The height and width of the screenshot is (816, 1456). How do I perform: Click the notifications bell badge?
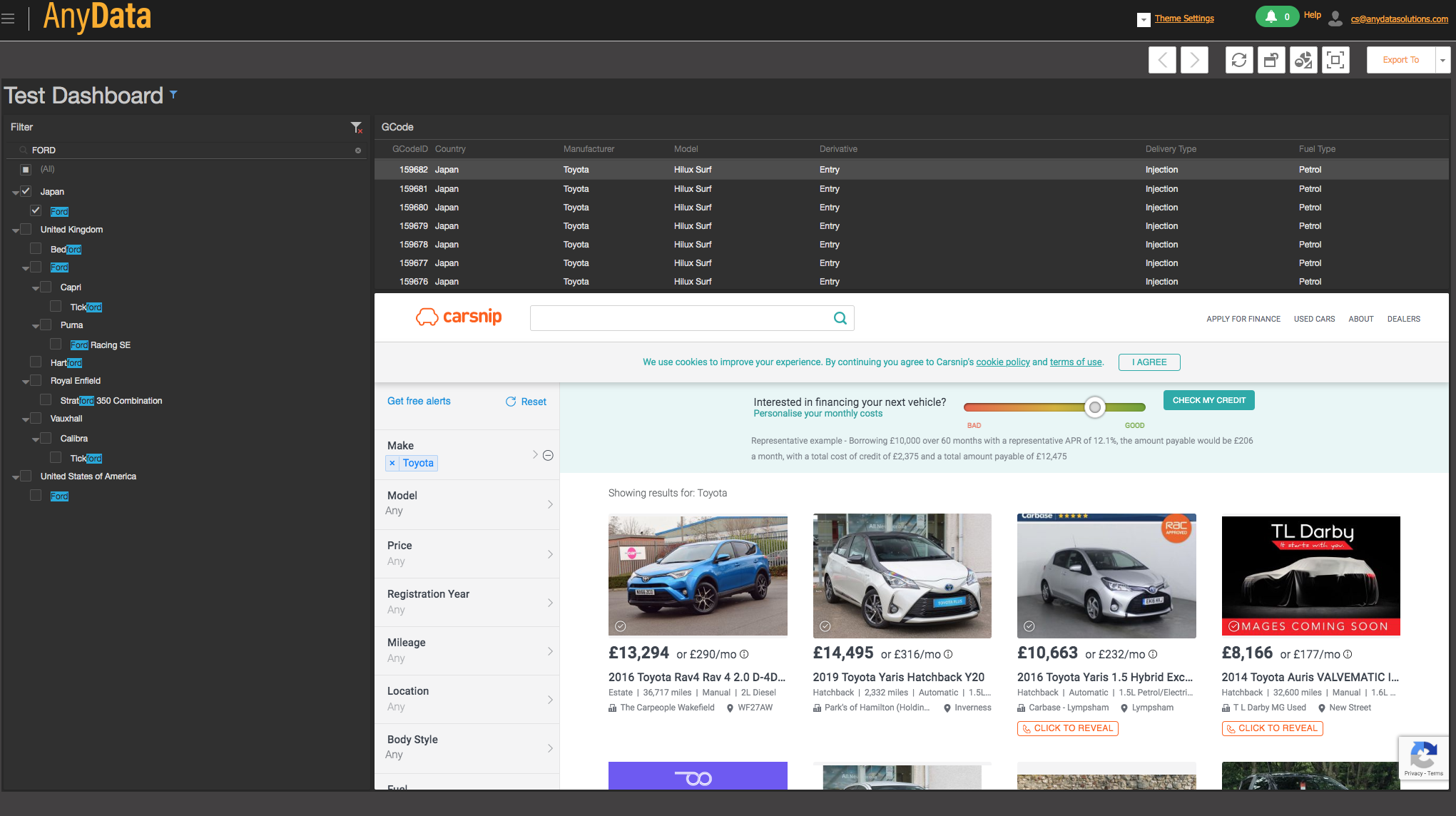(x=1277, y=16)
